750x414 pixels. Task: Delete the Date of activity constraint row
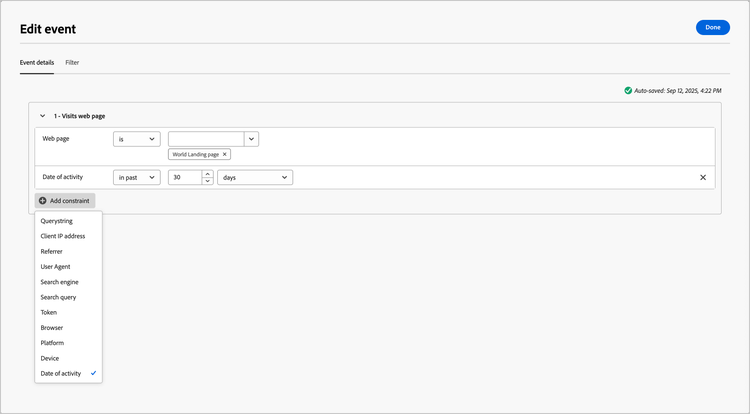[702, 177]
